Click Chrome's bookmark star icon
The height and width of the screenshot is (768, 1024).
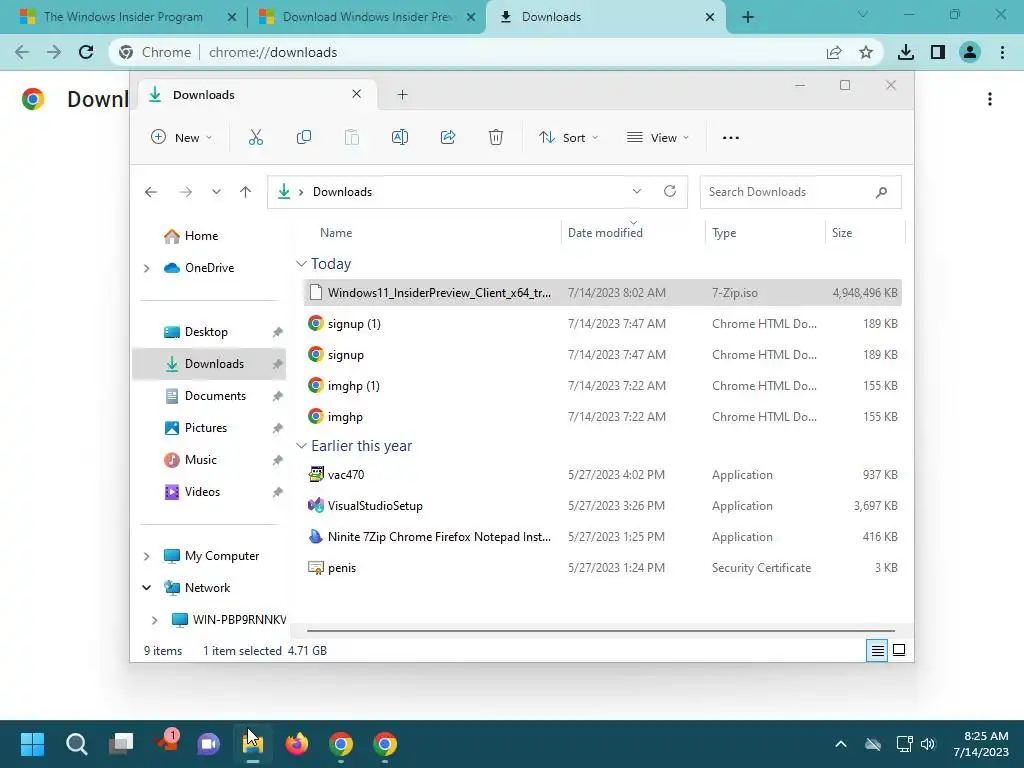click(x=866, y=52)
